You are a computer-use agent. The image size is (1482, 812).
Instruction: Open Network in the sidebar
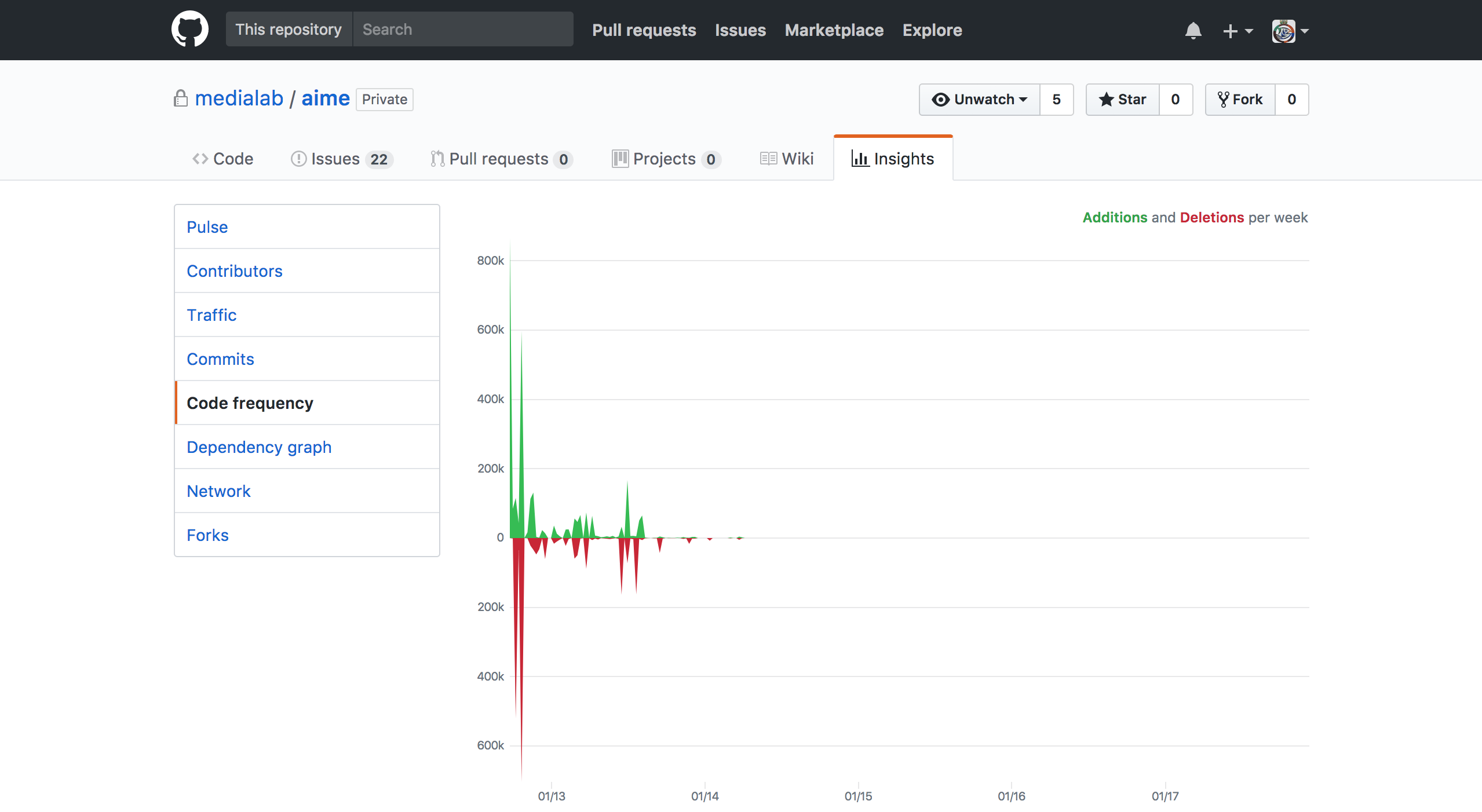307,491
